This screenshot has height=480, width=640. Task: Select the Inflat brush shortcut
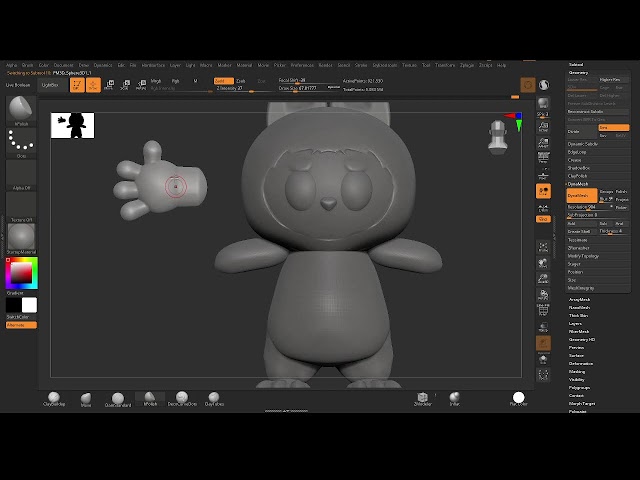tap(454, 399)
